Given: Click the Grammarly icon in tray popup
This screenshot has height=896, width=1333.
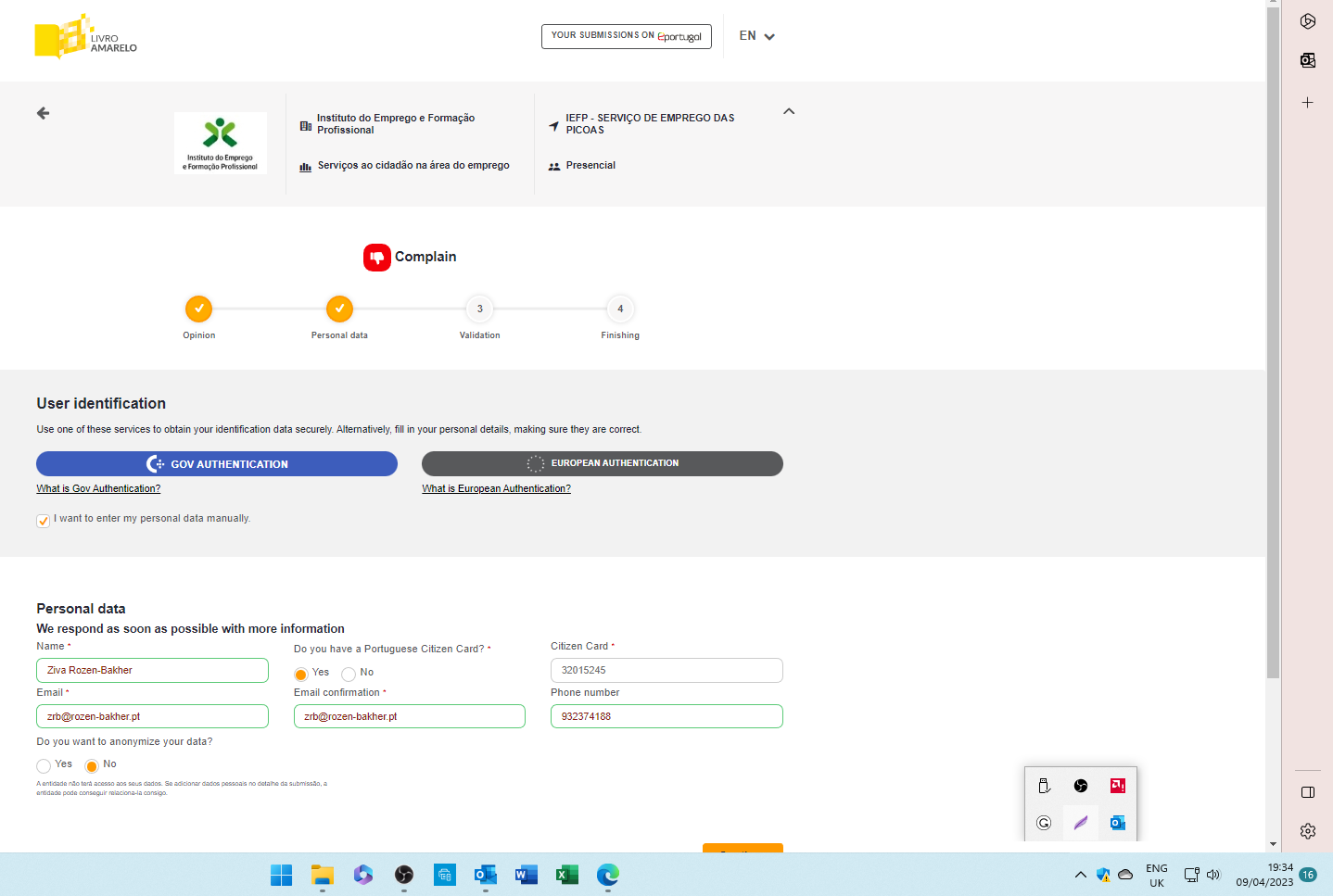Looking at the screenshot, I should [x=1044, y=823].
